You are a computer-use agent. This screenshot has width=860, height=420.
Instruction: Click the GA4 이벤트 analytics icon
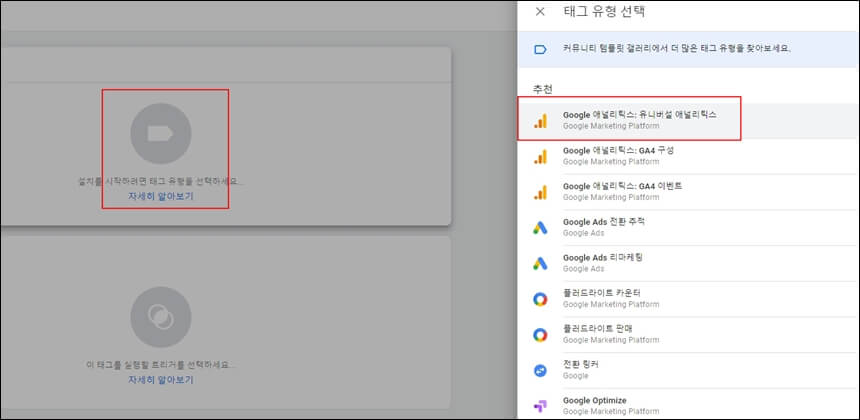tap(540, 192)
